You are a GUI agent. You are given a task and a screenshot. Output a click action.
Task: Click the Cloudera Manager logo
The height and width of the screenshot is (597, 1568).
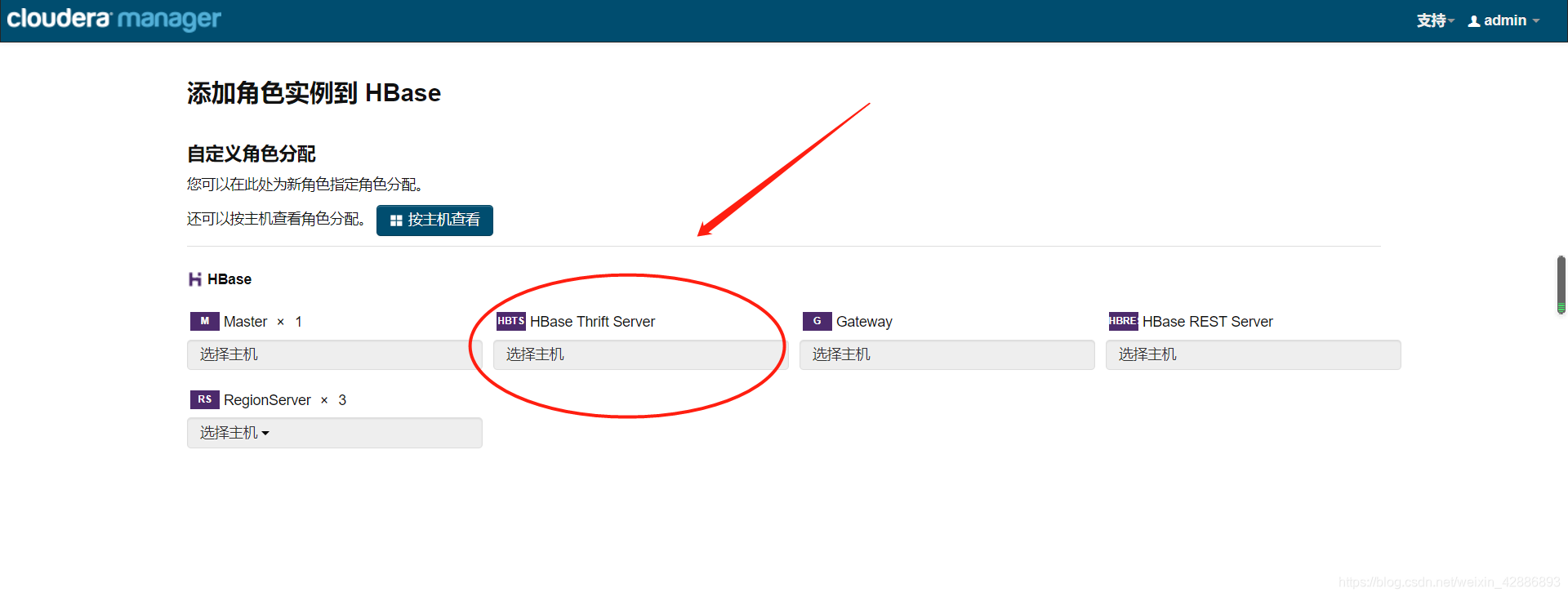(x=114, y=19)
